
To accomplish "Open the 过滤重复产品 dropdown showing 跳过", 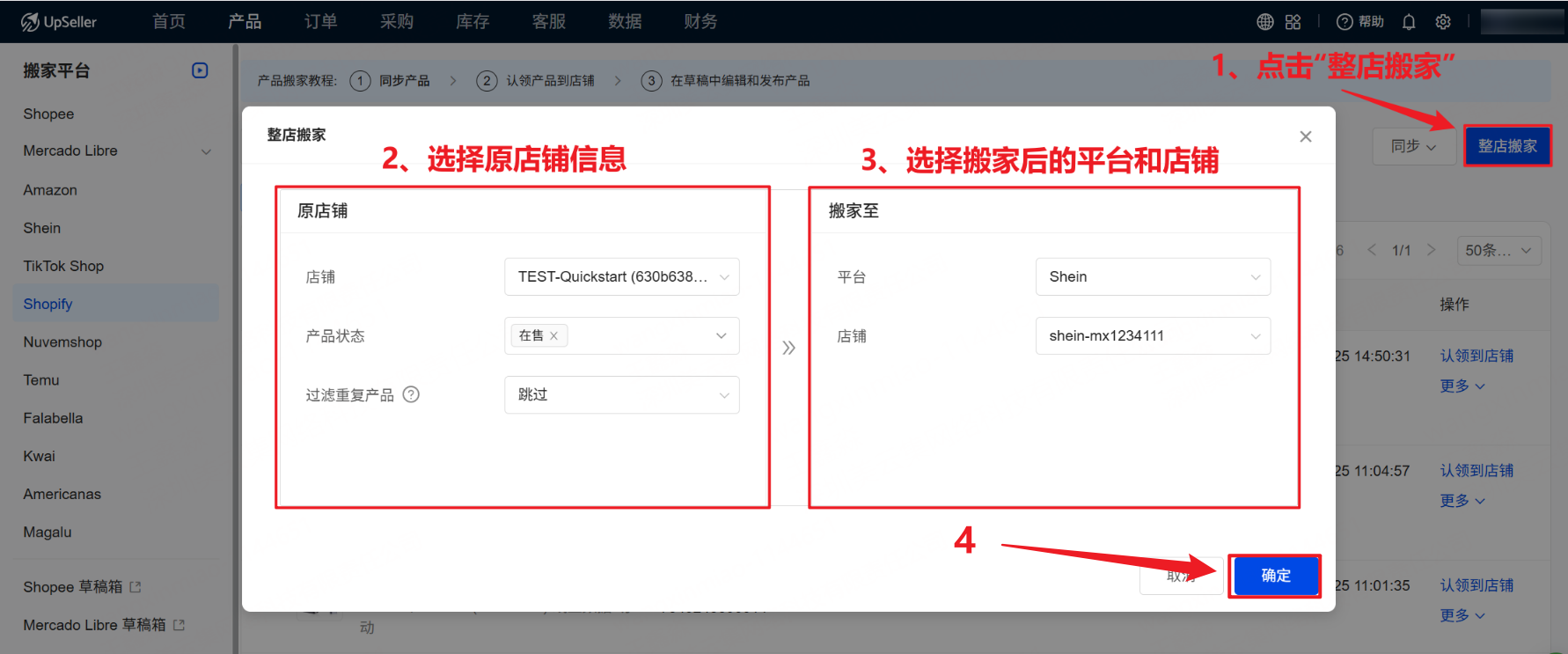I will (621, 394).
